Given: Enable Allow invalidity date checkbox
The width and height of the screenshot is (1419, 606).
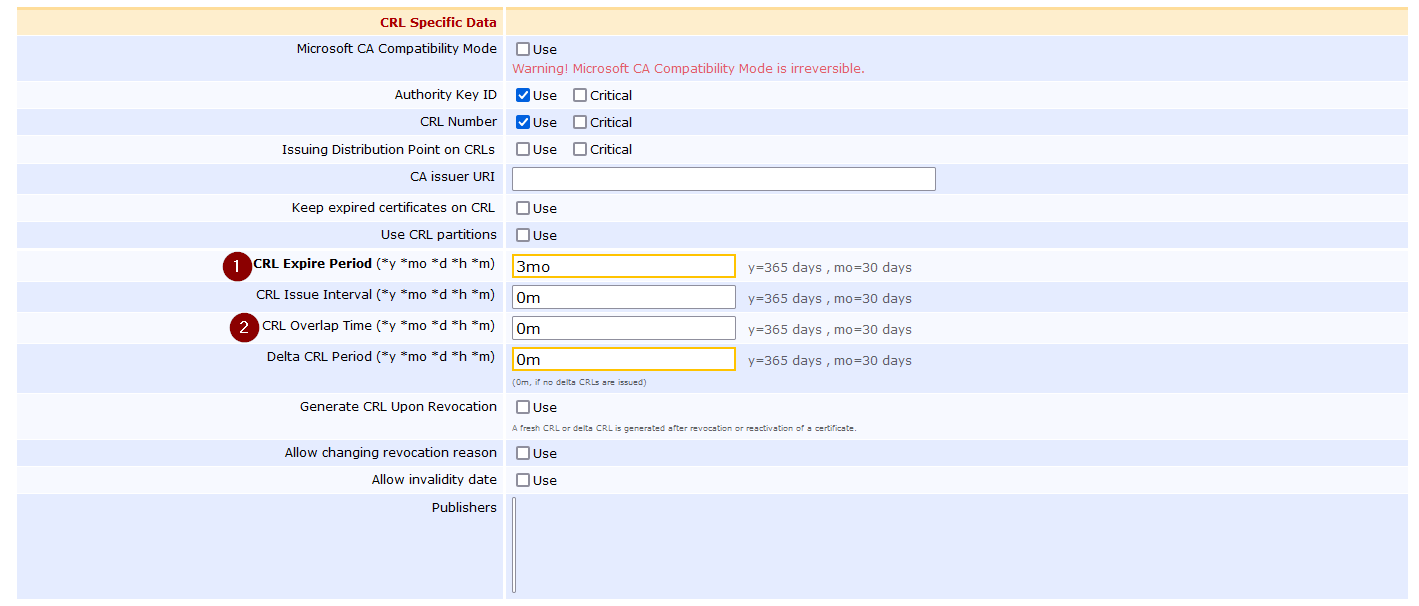Looking at the screenshot, I should [x=523, y=480].
